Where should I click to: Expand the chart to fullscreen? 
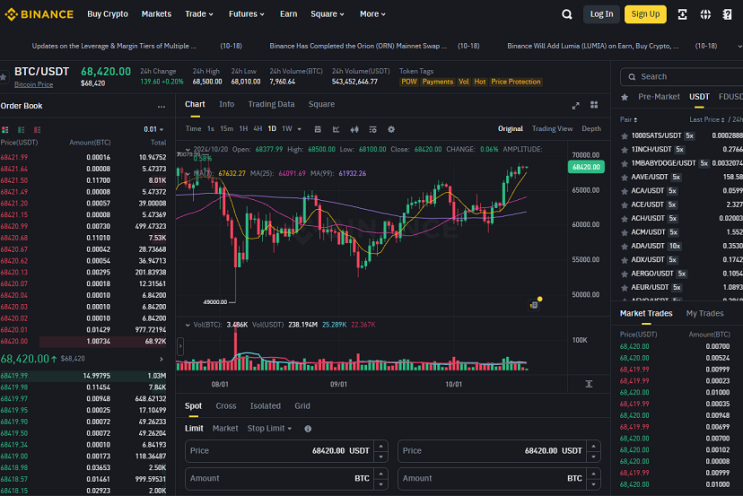(575, 105)
